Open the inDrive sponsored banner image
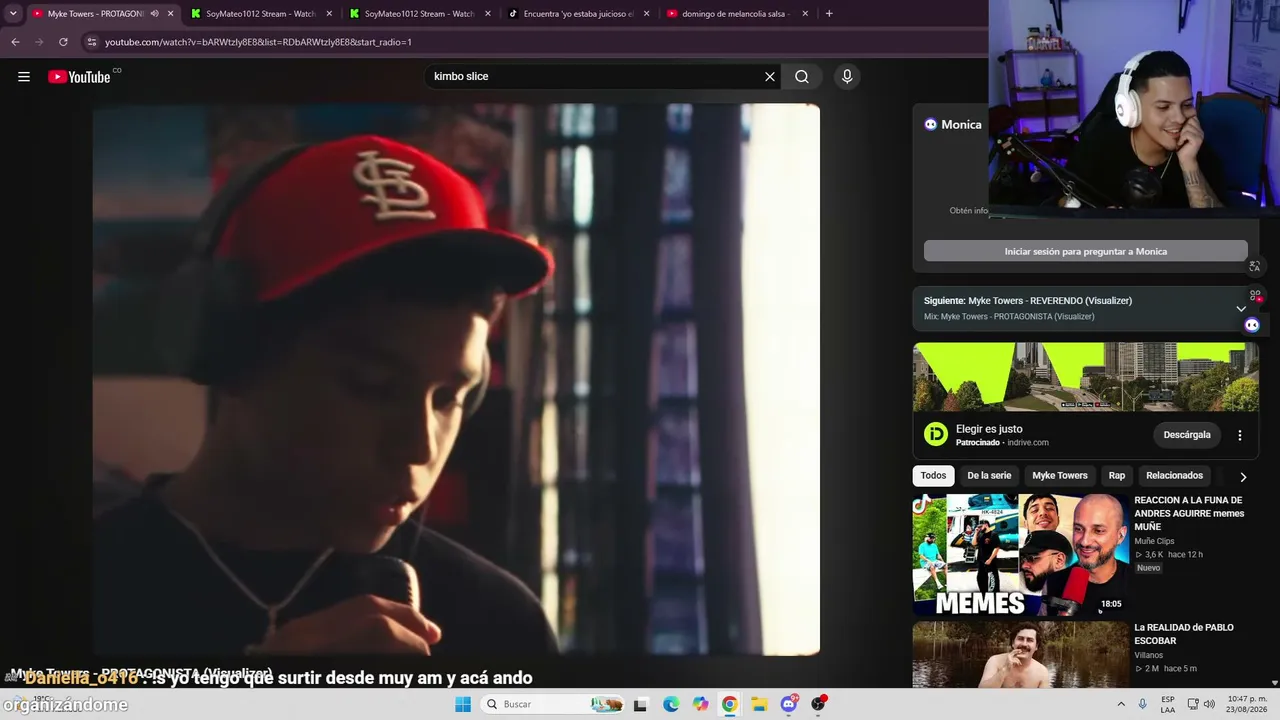Viewport: 1280px width, 720px height. point(1085,377)
